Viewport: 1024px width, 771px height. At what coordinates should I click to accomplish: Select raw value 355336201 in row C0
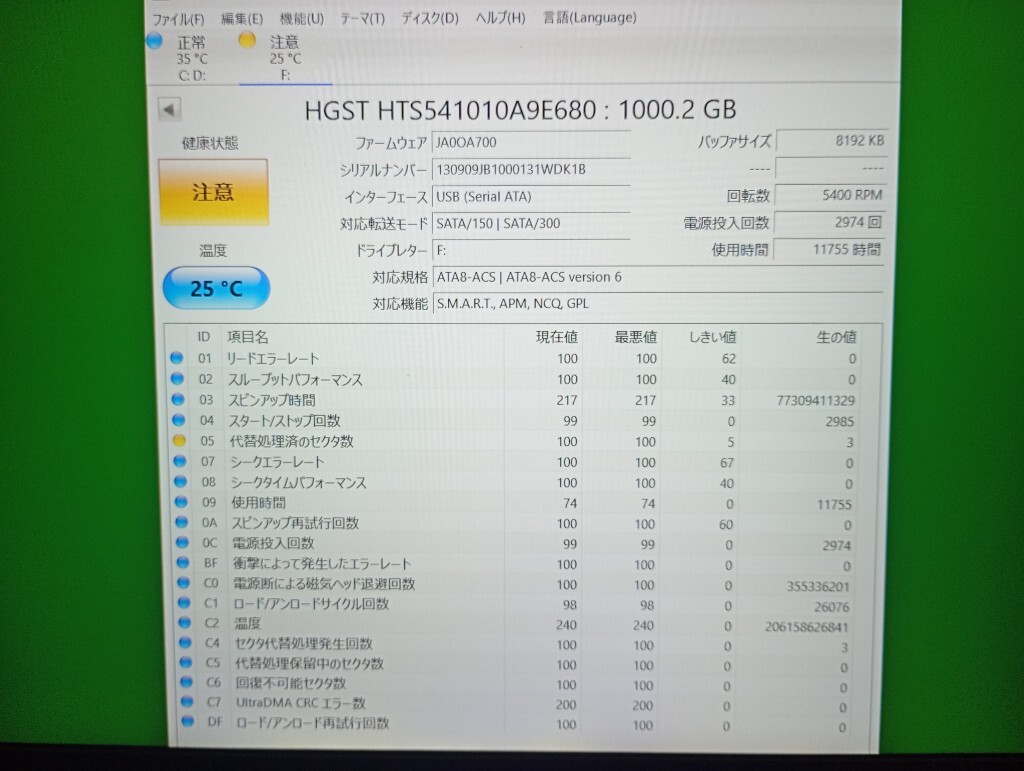tap(818, 586)
